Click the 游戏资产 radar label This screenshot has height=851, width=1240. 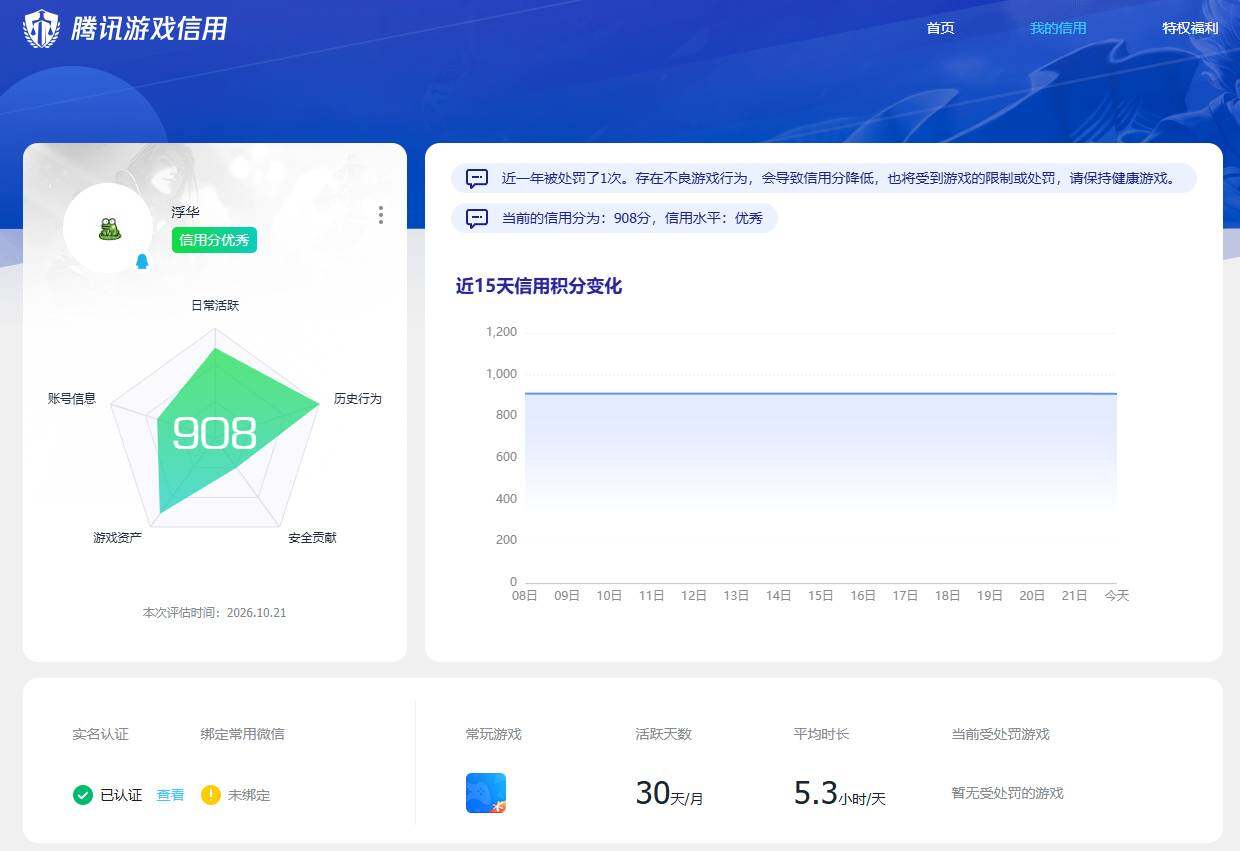(118, 537)
